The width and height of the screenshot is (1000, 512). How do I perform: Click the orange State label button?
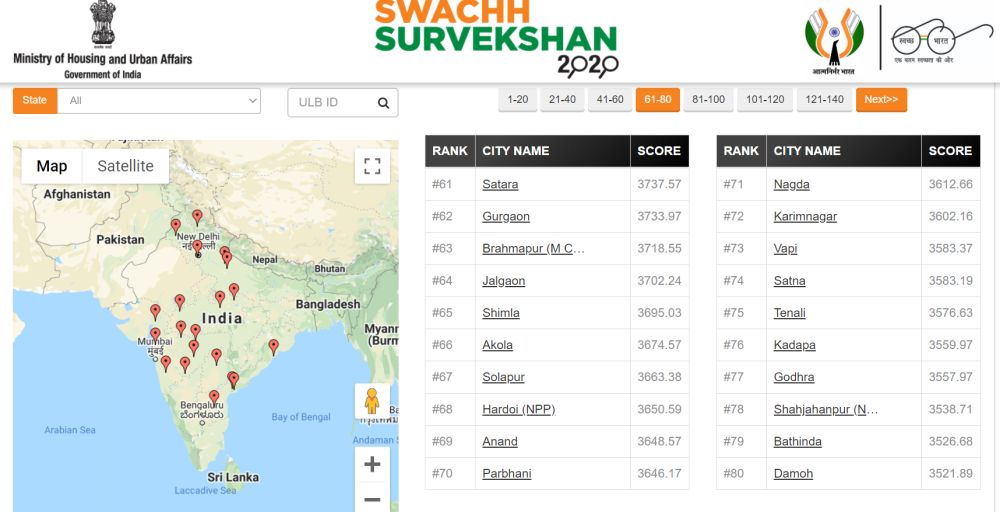(x=35, y=101)
